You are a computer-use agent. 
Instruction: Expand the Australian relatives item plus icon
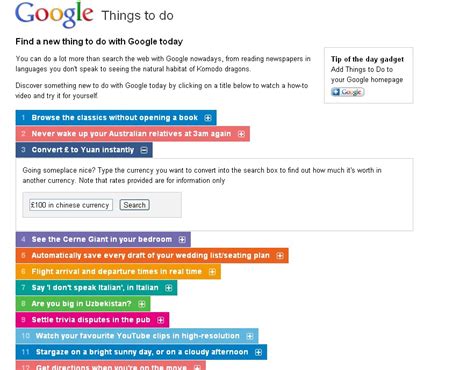tap(241, 134)
